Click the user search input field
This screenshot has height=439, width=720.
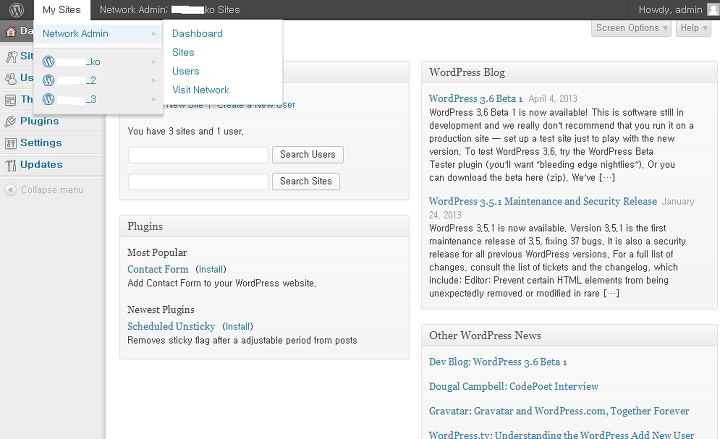198,155
